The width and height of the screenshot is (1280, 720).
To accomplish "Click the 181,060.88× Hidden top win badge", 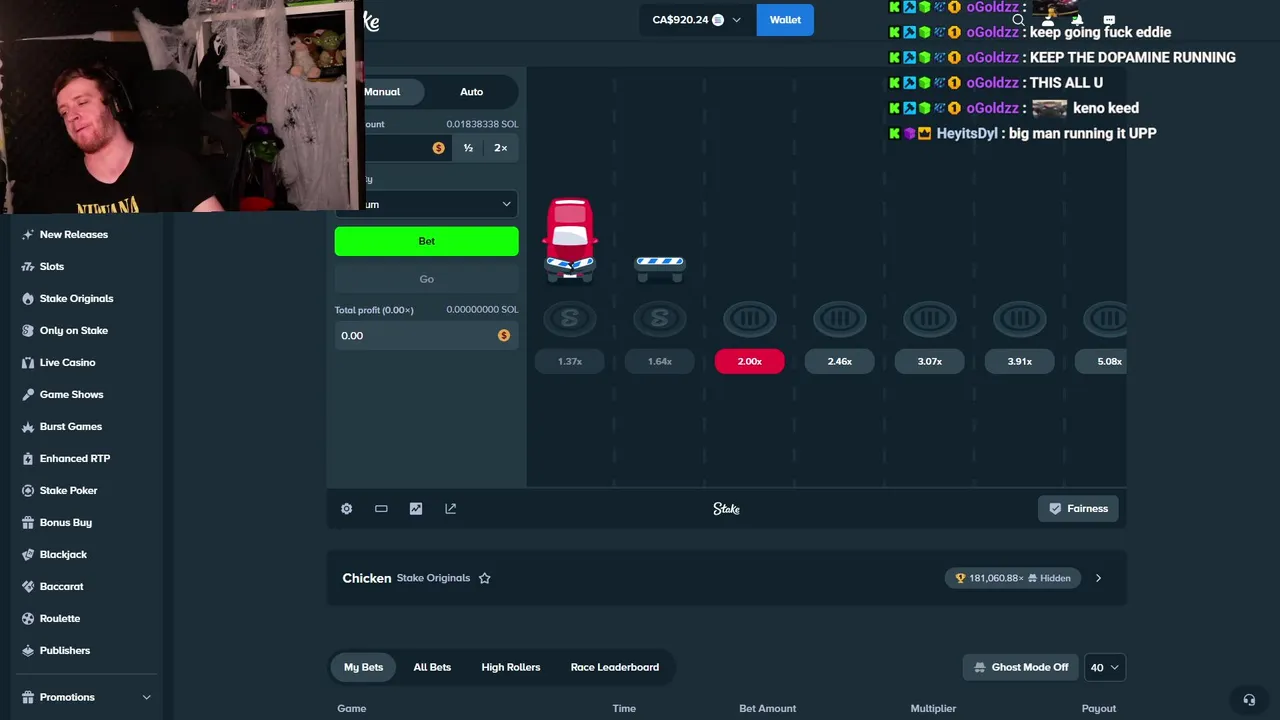I will (x=1013, y=578).
